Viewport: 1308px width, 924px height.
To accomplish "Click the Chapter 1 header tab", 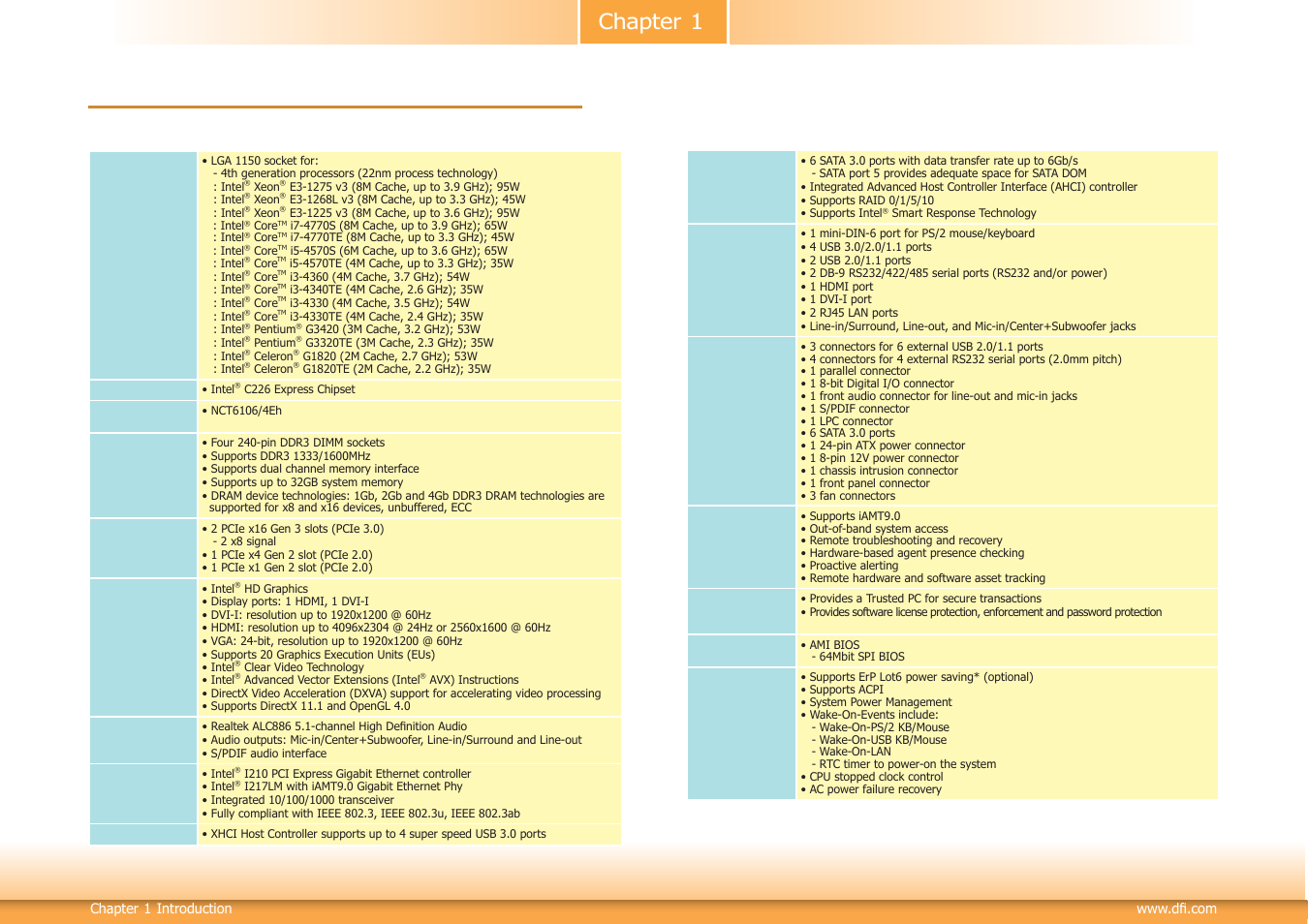I will 653,21.
